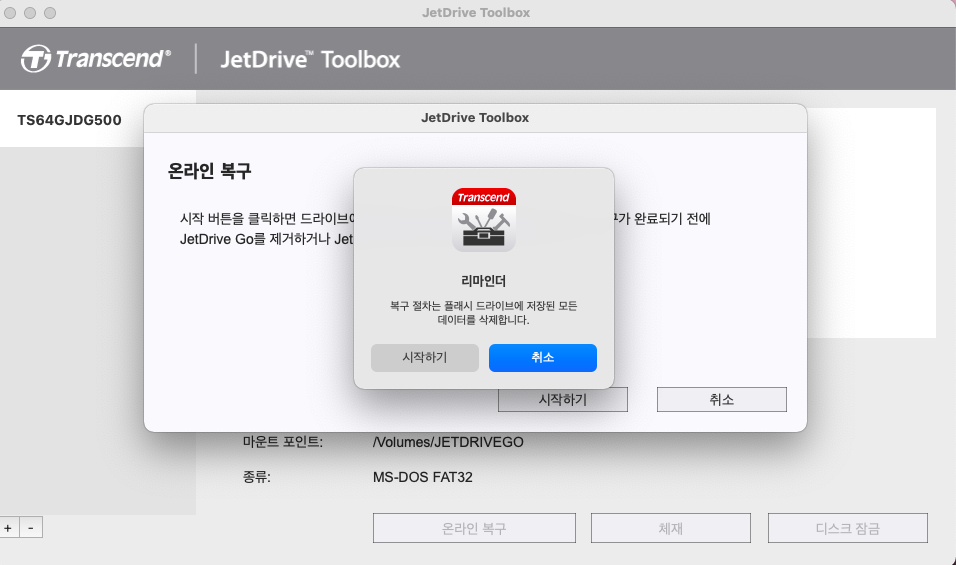Click 취소 button in 온라인 복구 sheet
The image size is (956, 565).
[721, 400]
